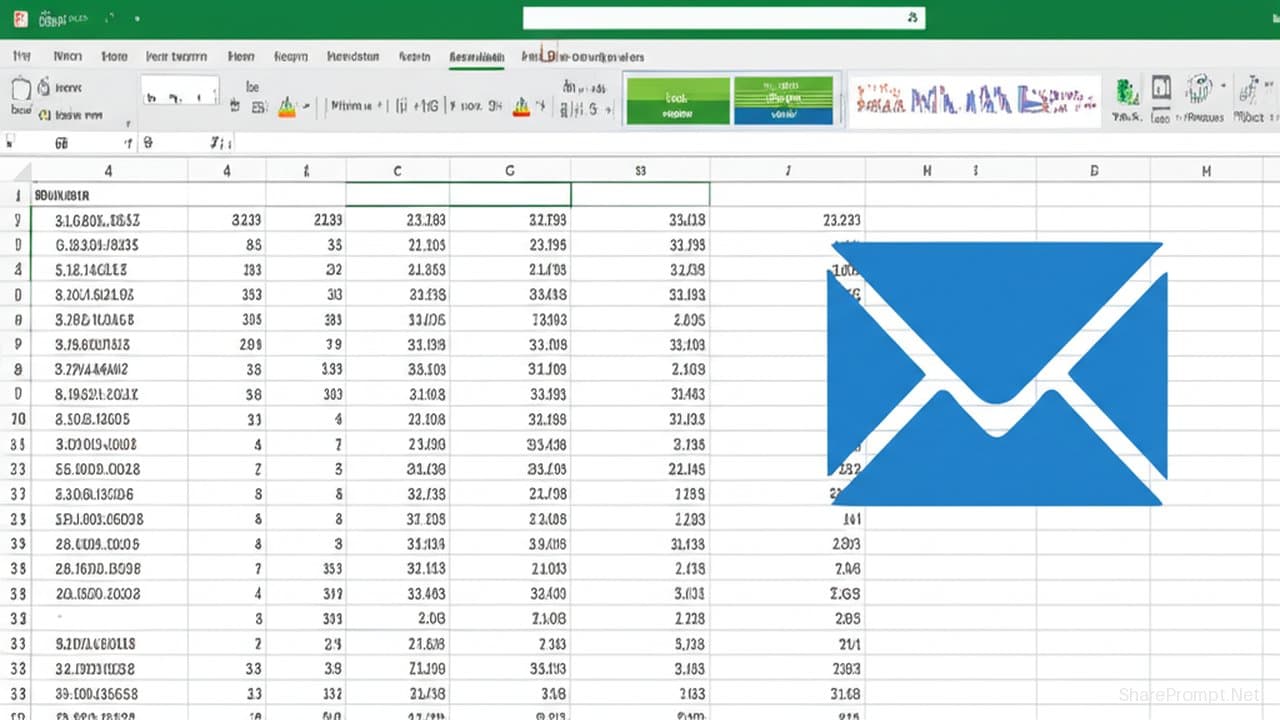Screen dimensions: 1280x720
Task: Choose the green and blue style thumbnail
Action: (783, 101)
